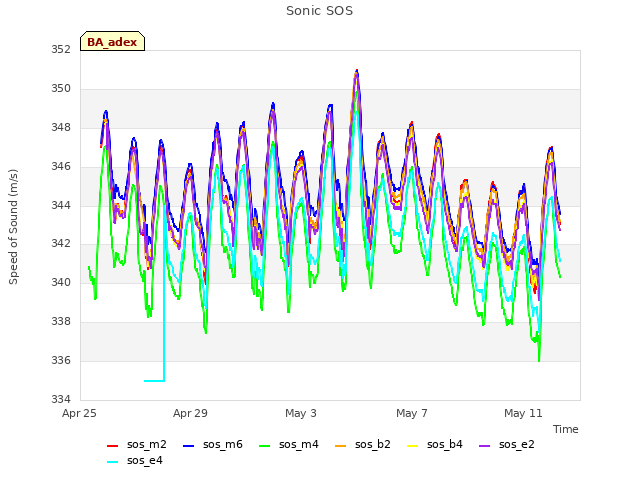The width and height of the screenshot is (640, 480).
Task: Click the Sonic SOS chart title
Action: point(319,11)
